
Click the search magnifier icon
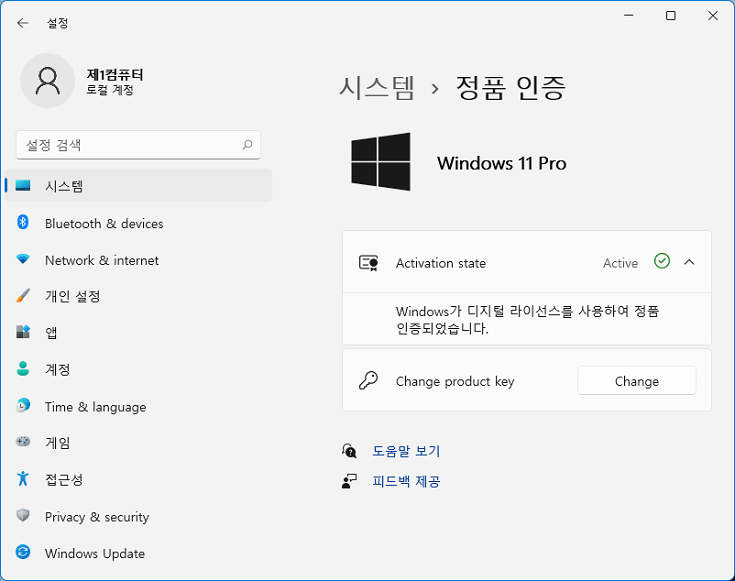tap(248, 145)
